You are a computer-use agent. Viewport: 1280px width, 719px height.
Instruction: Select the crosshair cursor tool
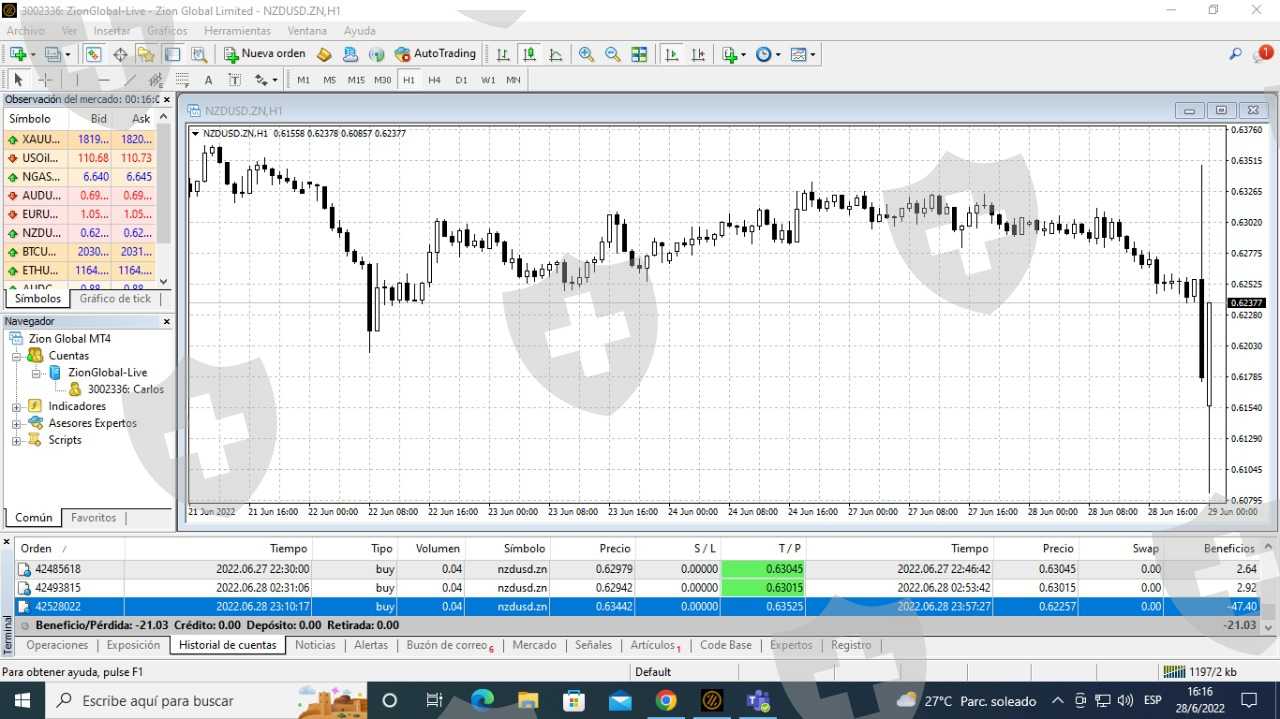[x=45, y=80]
